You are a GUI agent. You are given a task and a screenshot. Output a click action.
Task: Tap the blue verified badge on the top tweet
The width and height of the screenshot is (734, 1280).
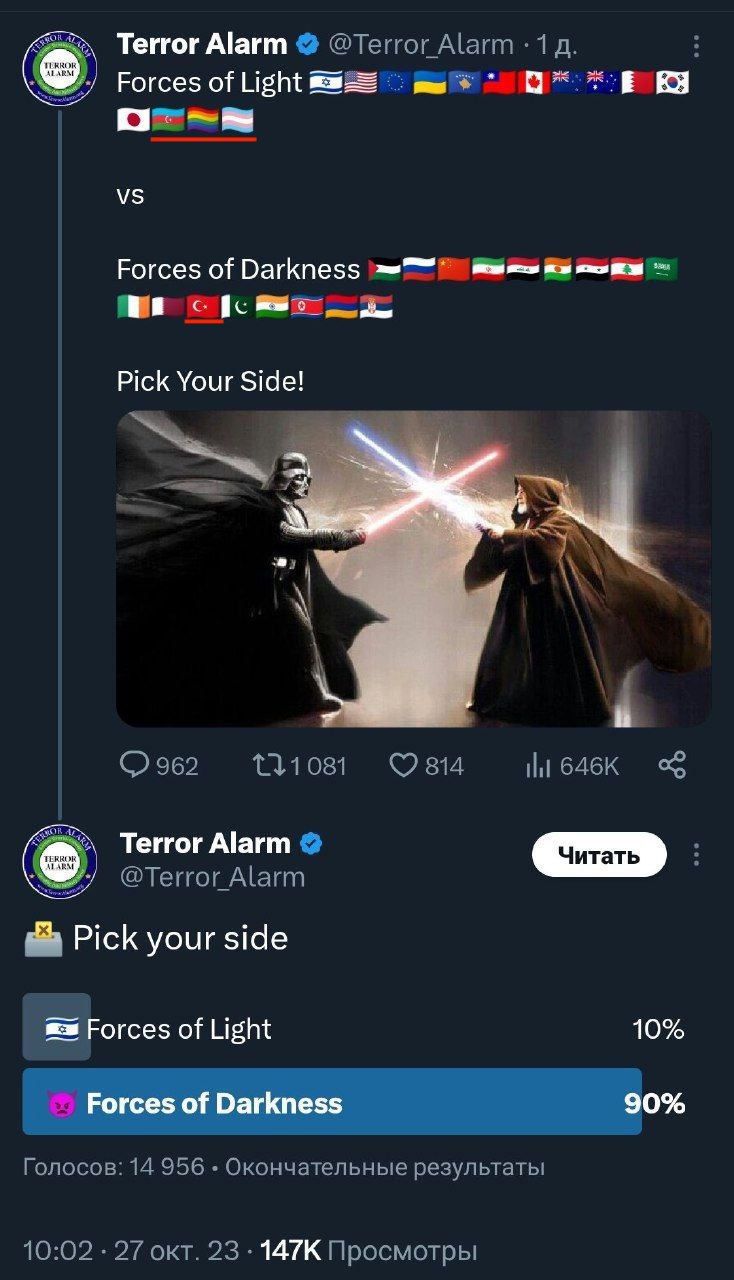[x=307, y=44]
